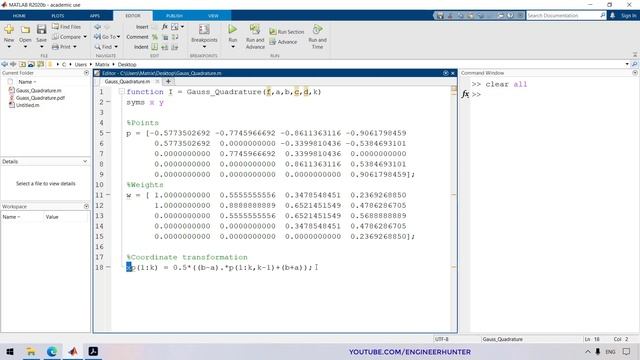
Task: Sort files by the Name column header
Action: pyautogui.click(x=27, y=82)
